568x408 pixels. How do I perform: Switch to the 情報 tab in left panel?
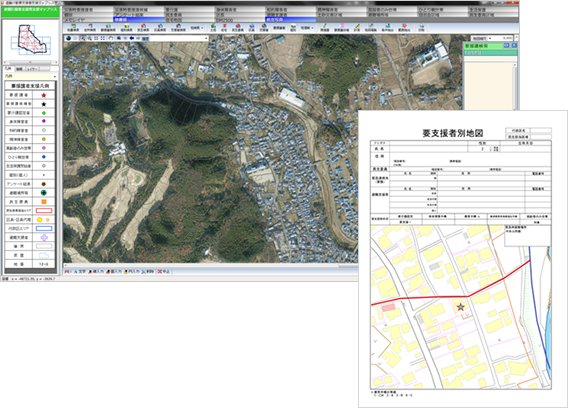click(x=20, y=69)
